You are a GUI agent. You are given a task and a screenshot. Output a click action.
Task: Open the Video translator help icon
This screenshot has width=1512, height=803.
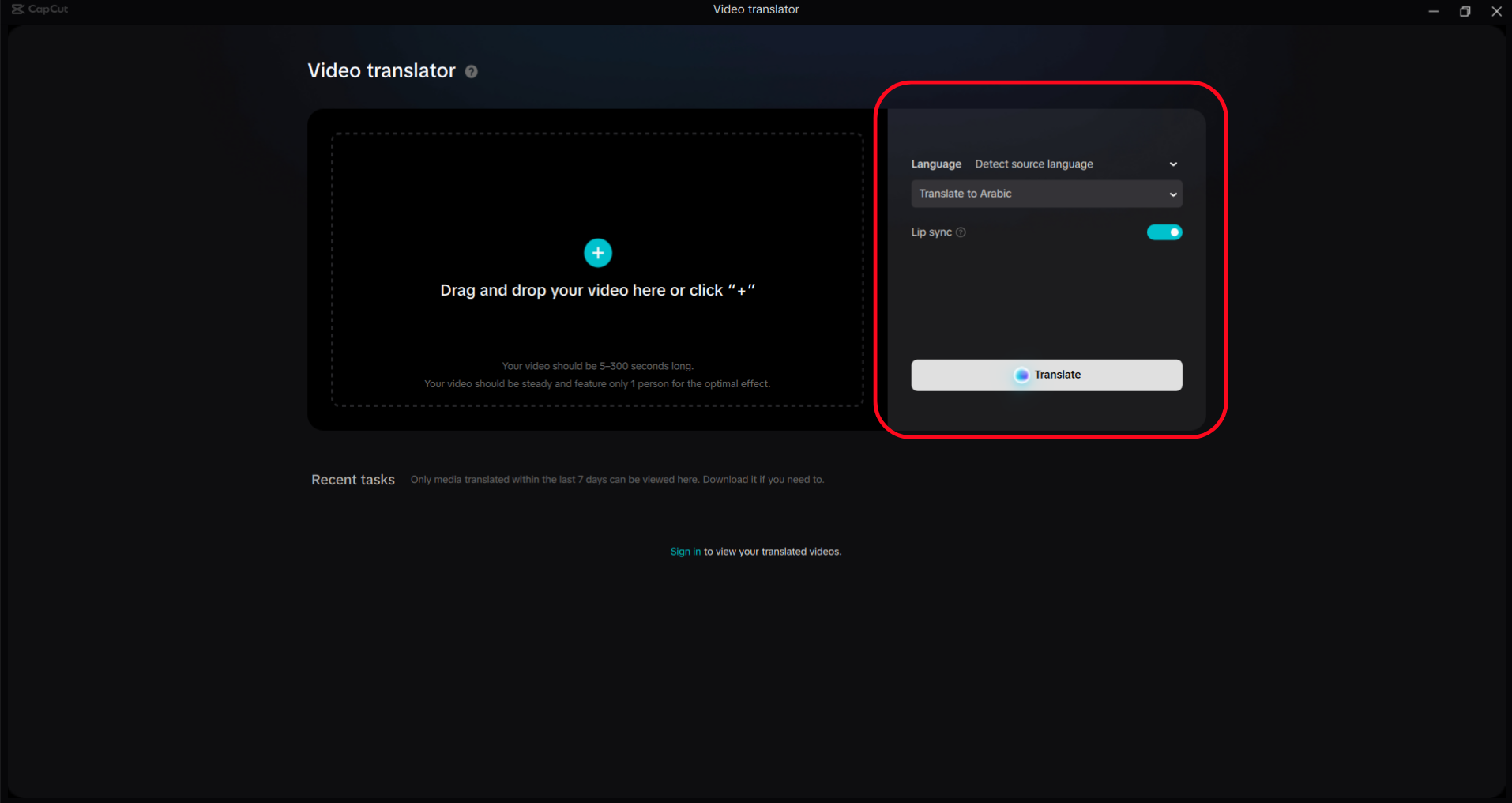(471, 71)
